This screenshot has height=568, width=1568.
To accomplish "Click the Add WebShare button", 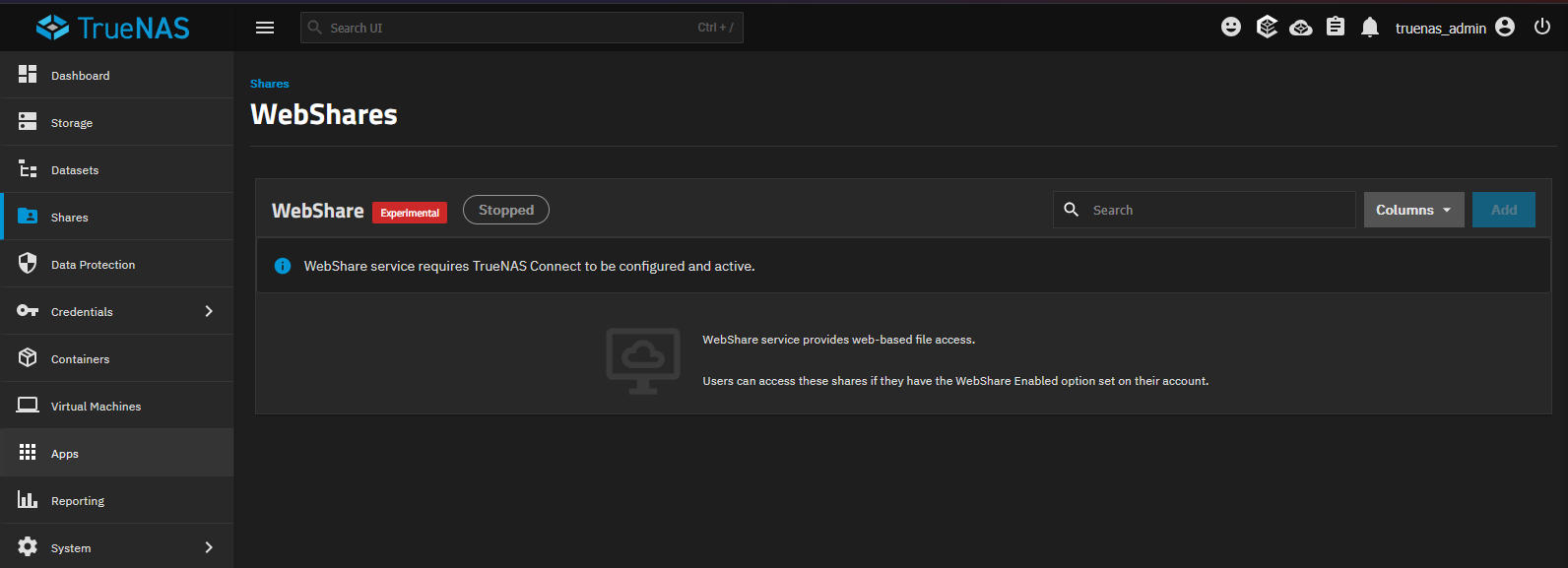I will [1503, 210].
